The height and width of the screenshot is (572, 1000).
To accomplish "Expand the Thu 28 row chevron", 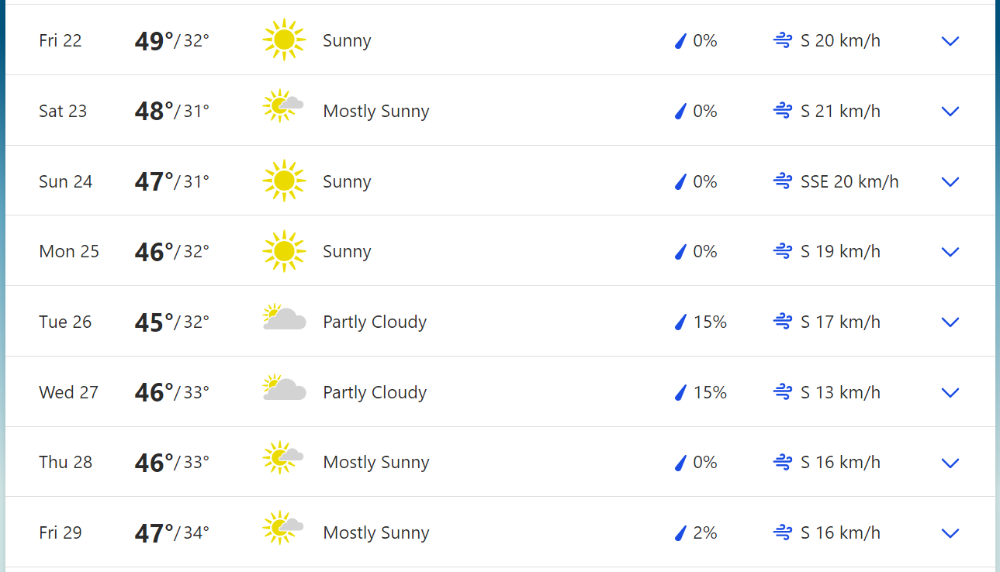I will tap(950, 463).
